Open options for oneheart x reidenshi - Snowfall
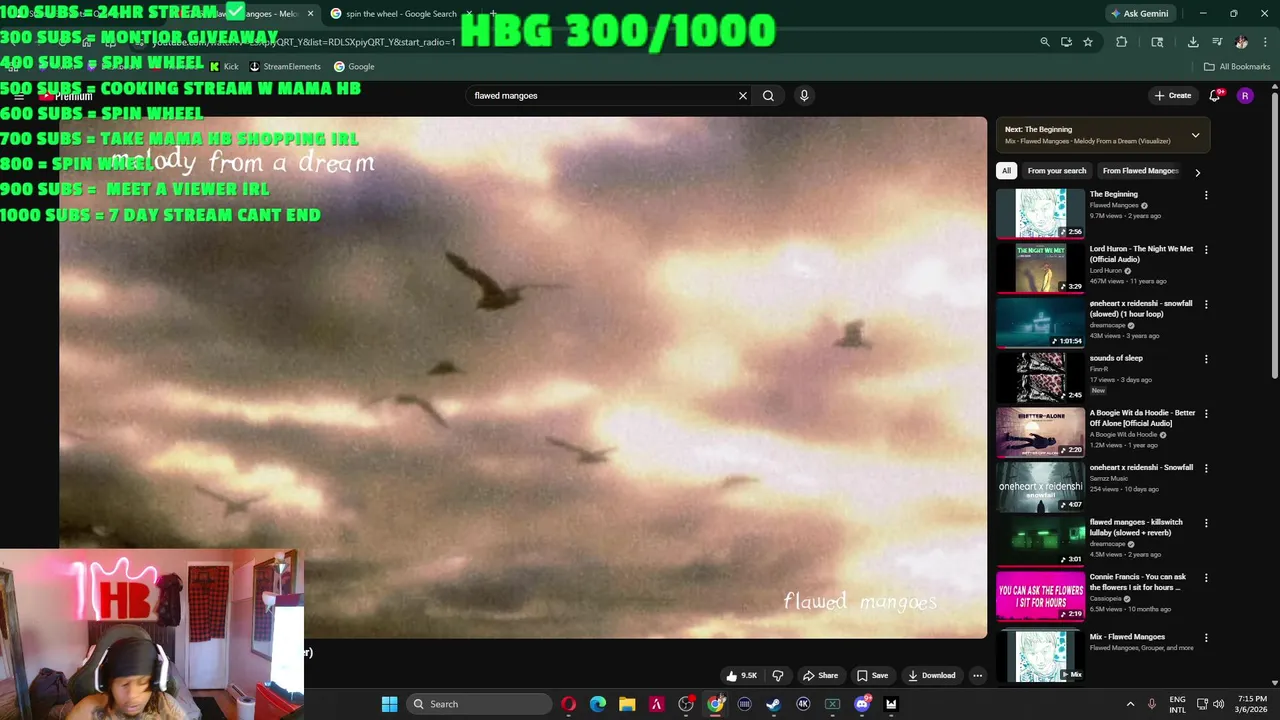1280x720 pixels. [x=1206, y=468]
